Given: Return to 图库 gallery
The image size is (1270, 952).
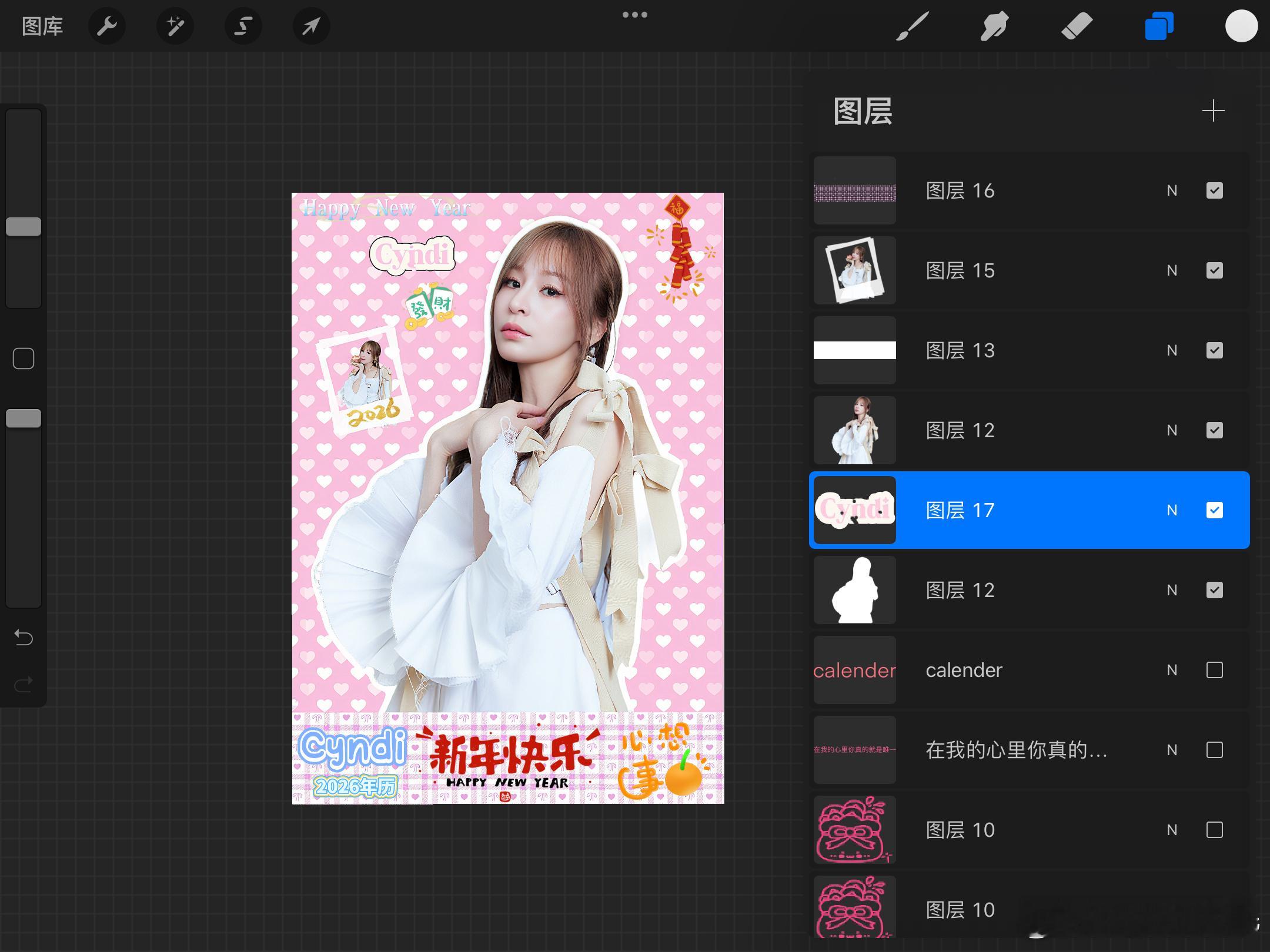Looking at the screenshot, I should coord(42,26).
